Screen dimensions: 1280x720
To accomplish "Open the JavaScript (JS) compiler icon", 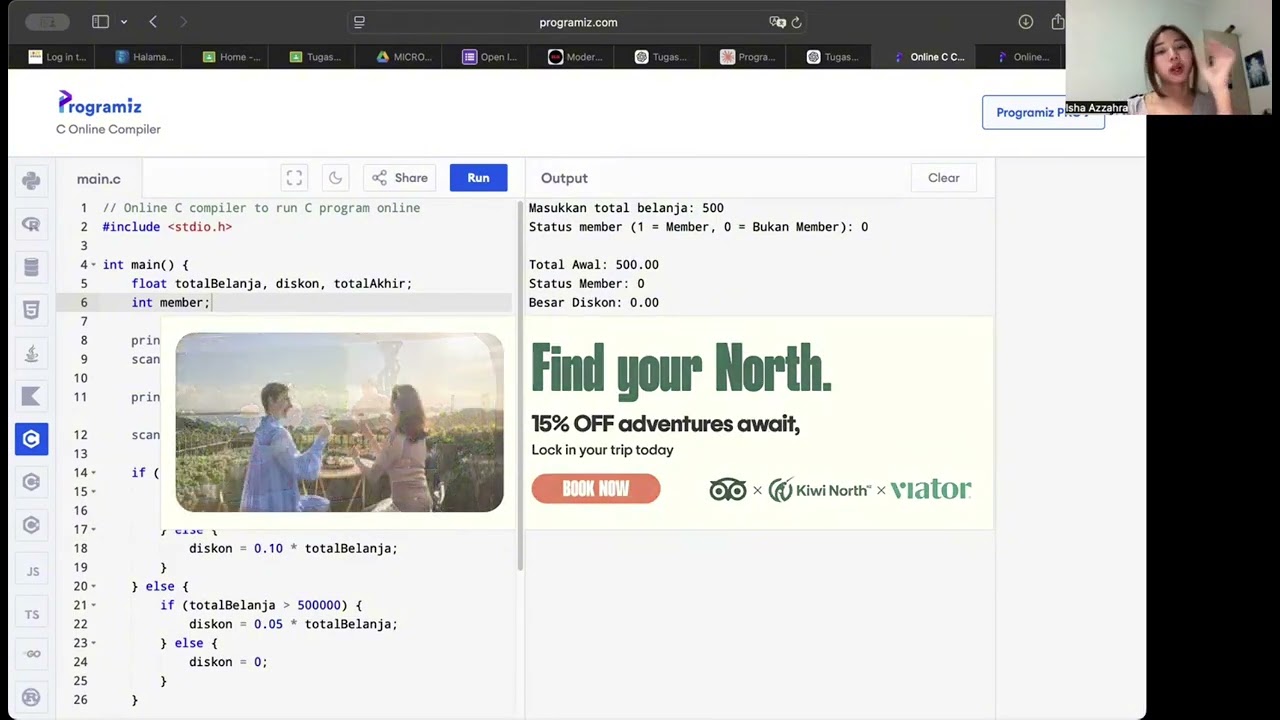I will 32,571.
